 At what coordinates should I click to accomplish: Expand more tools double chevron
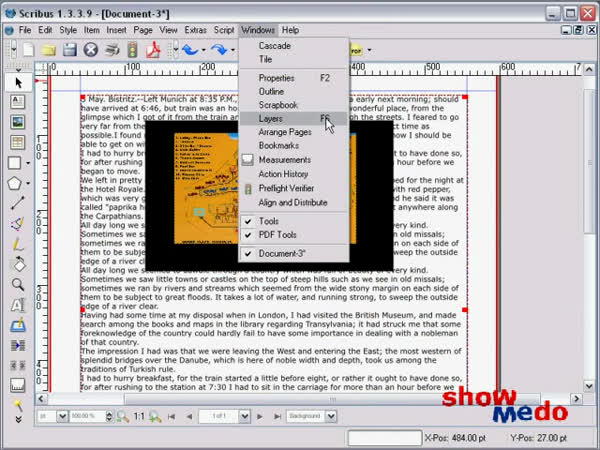coord(18,420)
